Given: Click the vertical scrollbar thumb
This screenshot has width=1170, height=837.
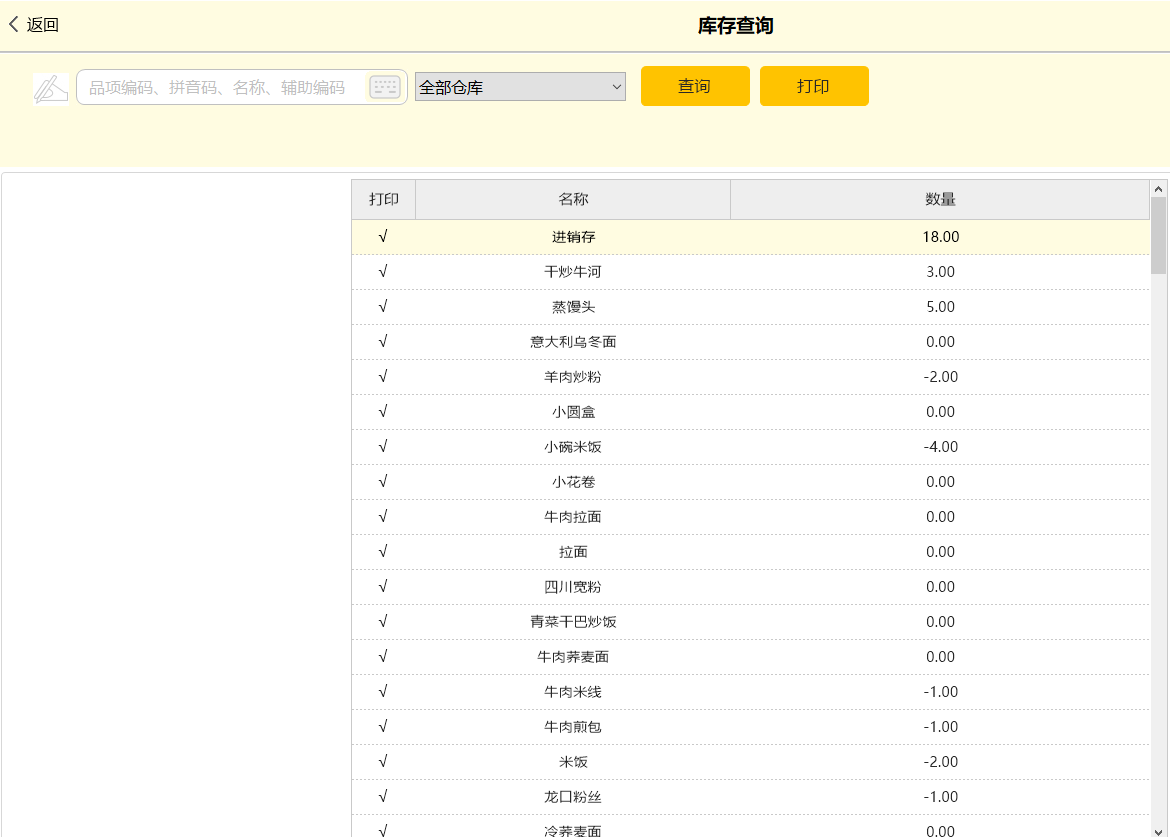Looking at the screenshot, I should point(1159,235).
